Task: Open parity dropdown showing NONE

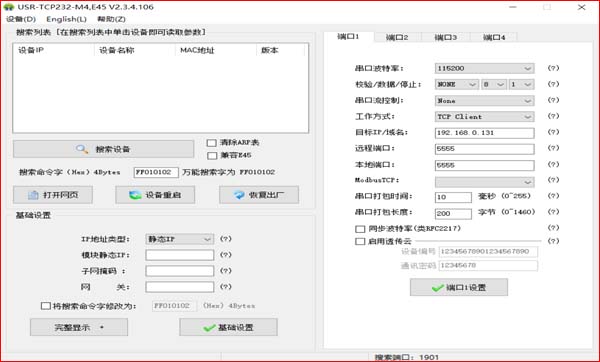Action: click(x=457, y=84)
